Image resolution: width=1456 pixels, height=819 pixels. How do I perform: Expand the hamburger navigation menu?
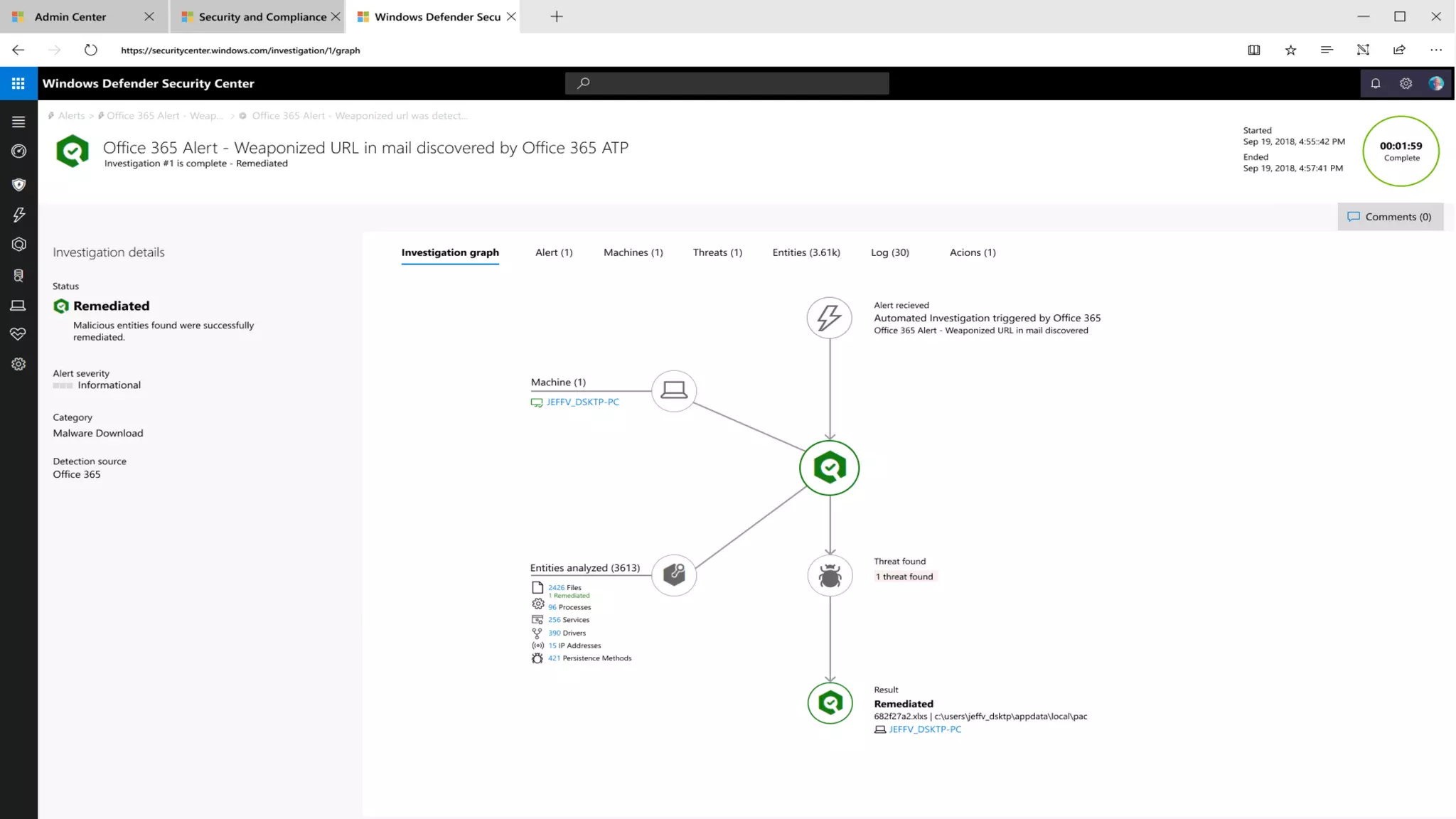[x=19, y=122]
